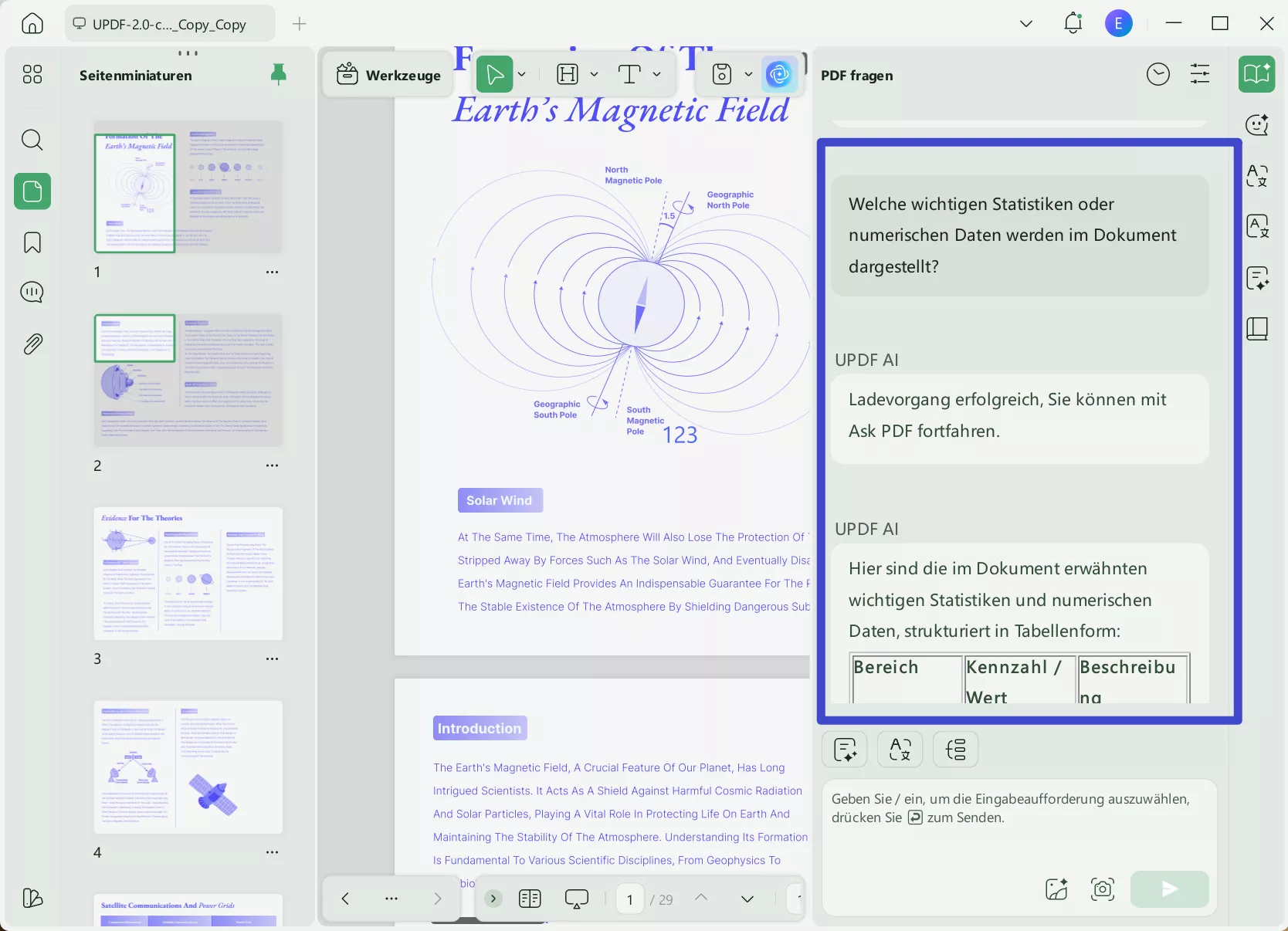This screenshot has width=1288, height=931.
Task: Select the cursor selection tool
Action: [x=495, y=75]
